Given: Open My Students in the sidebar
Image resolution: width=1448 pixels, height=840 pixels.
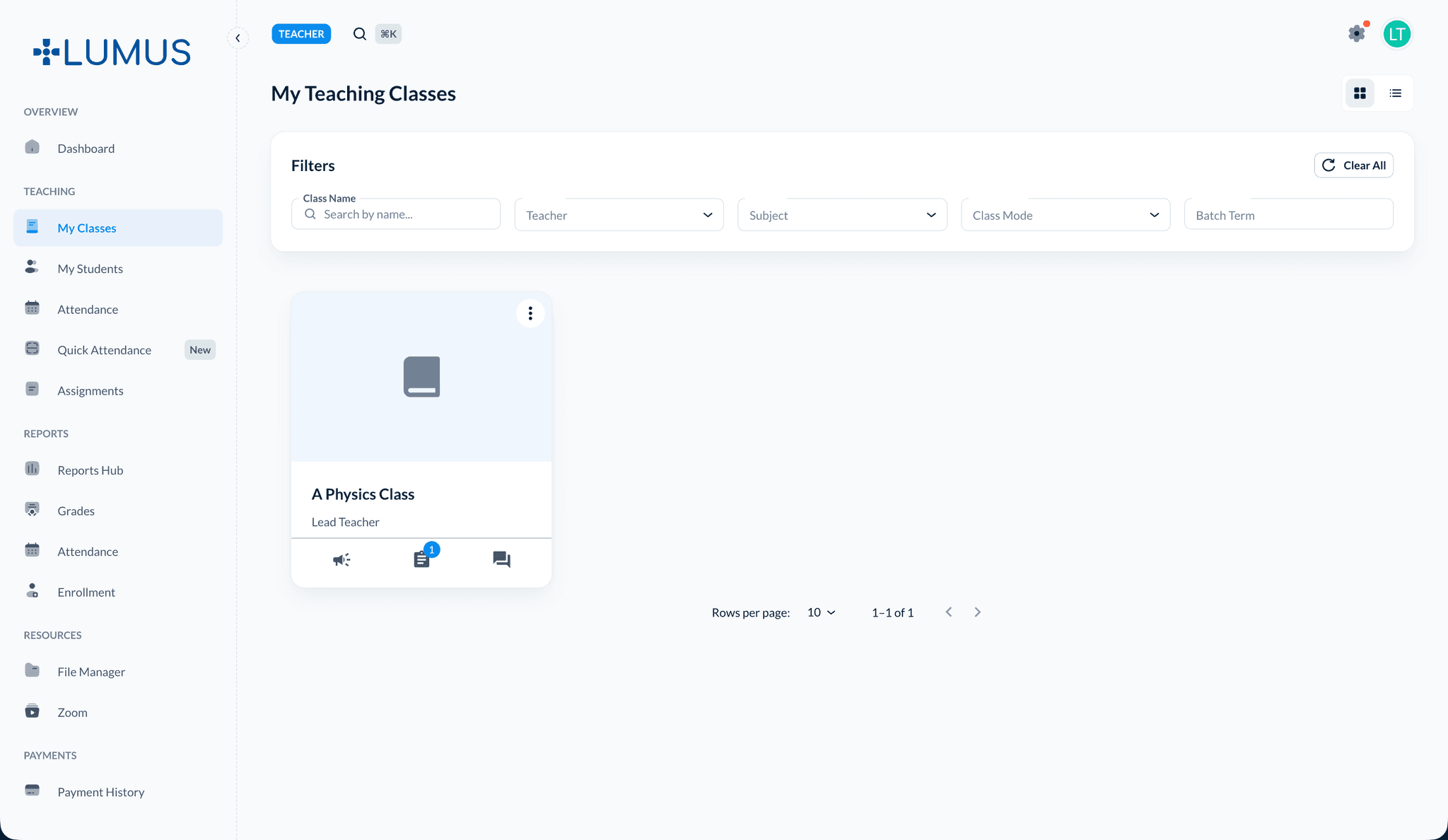Looking at the screenshot, I should pyautogui.click(x=118, y=269).
